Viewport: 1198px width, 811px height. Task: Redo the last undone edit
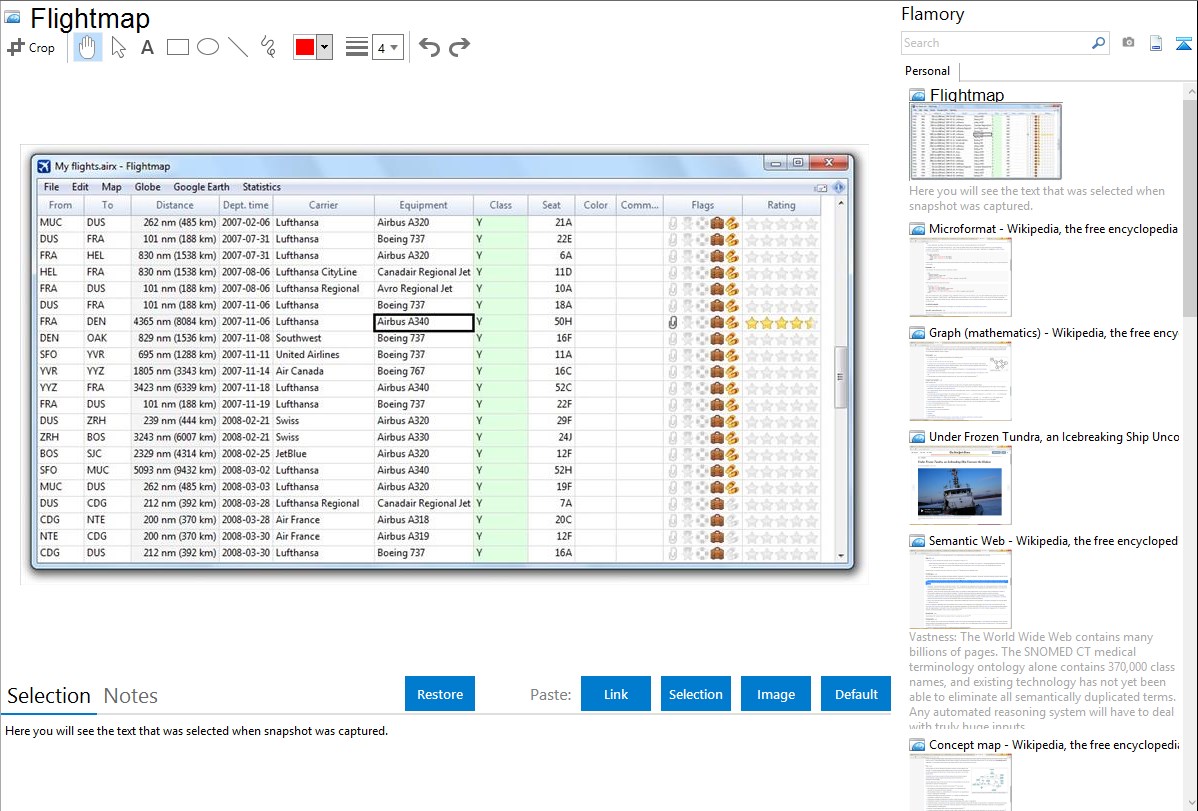[459, 47]
